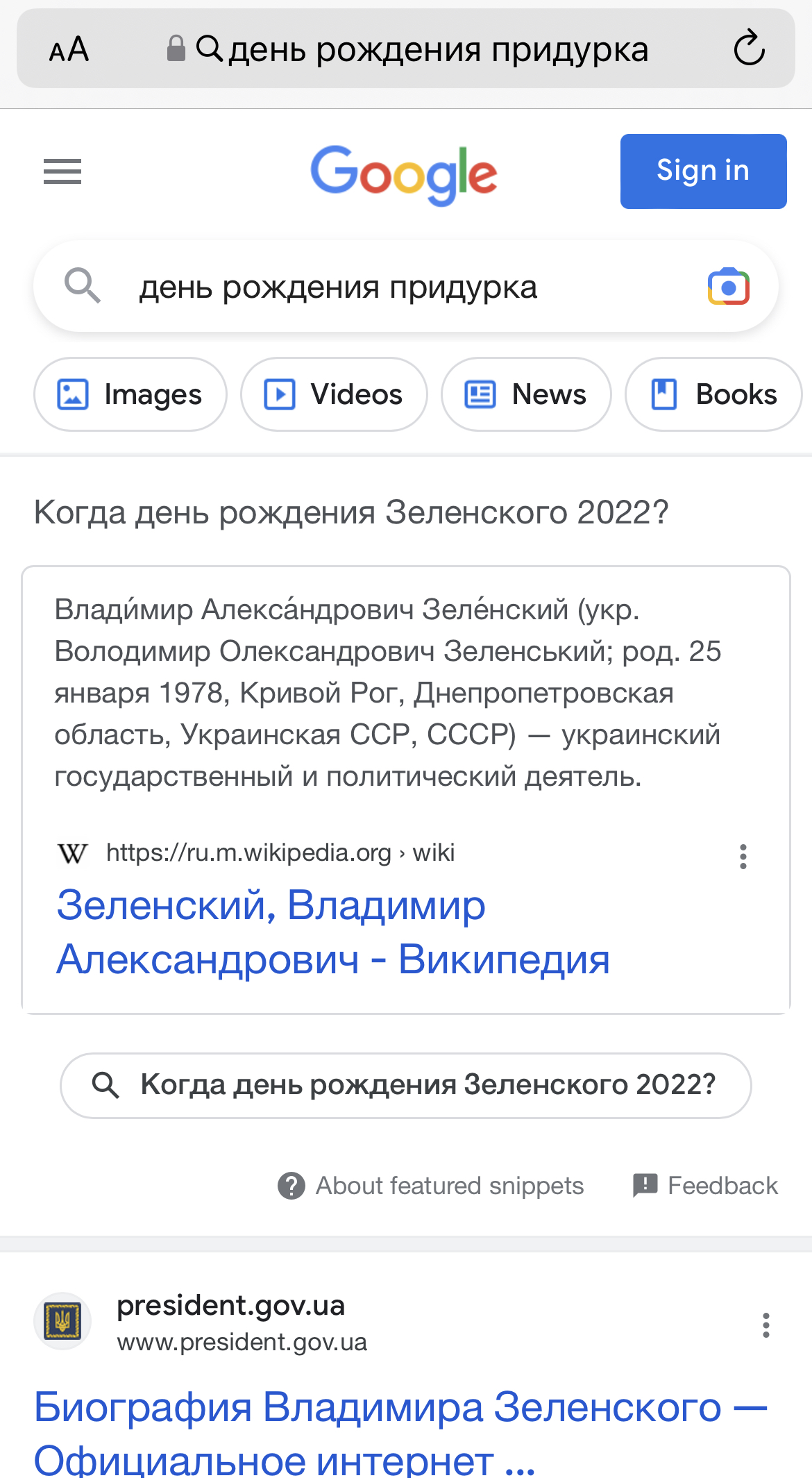812x1478 pixels.
Task: Switch to the Books tab
Action: click(713, 394)
